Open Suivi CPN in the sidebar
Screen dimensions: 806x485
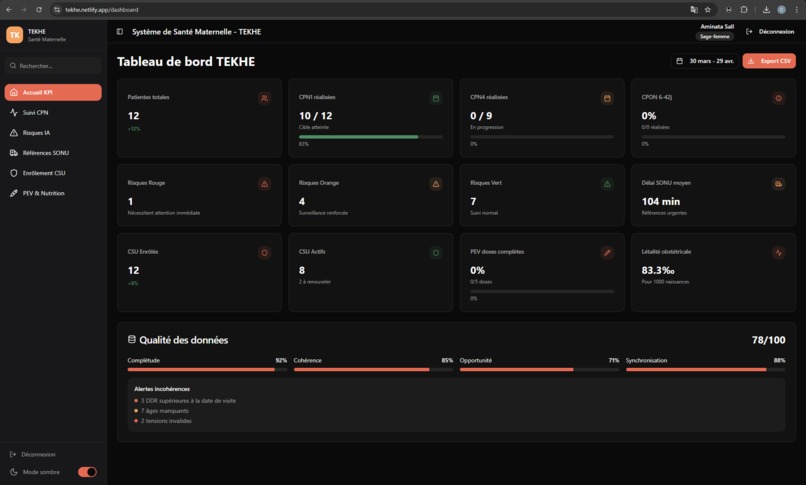(x=53, y=113)
